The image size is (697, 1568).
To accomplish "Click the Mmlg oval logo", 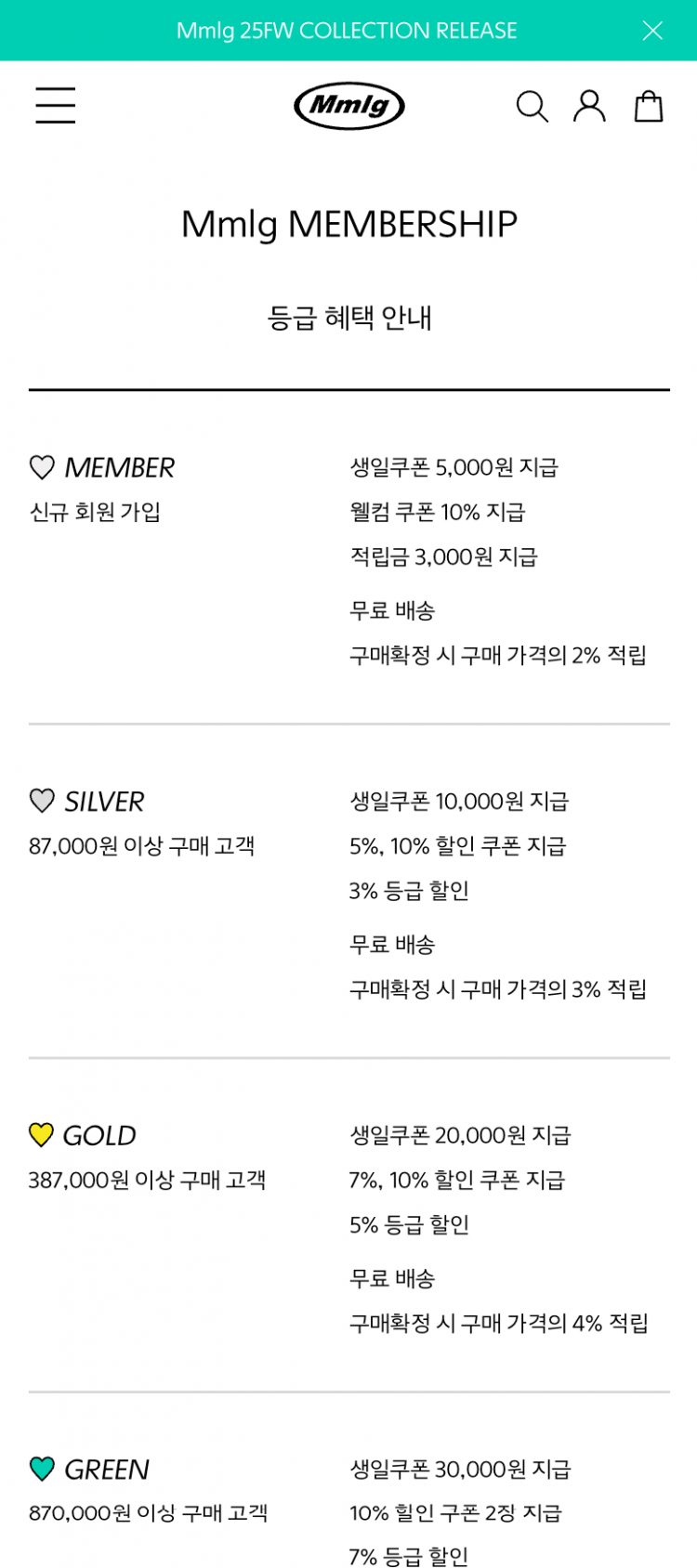I will pos(349,106).
